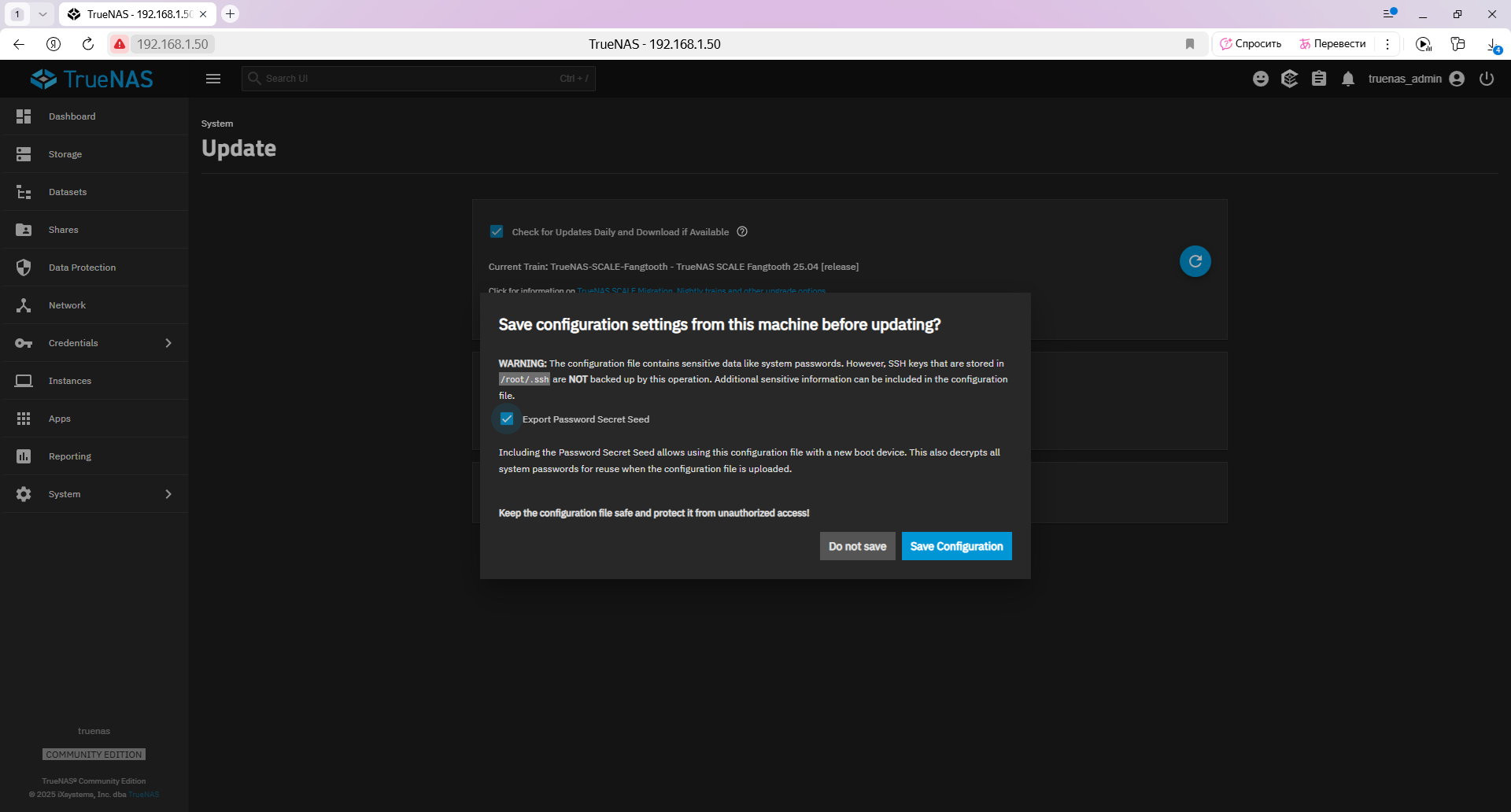Viewport: 1511px width, 812px height.
Task: Expand the Credentials submenu chevron
Action: (x=168, y=343)
